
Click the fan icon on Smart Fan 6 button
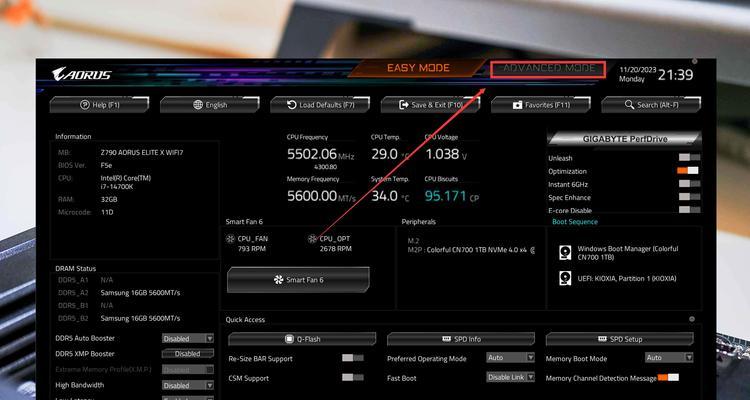tap(278, 279)
